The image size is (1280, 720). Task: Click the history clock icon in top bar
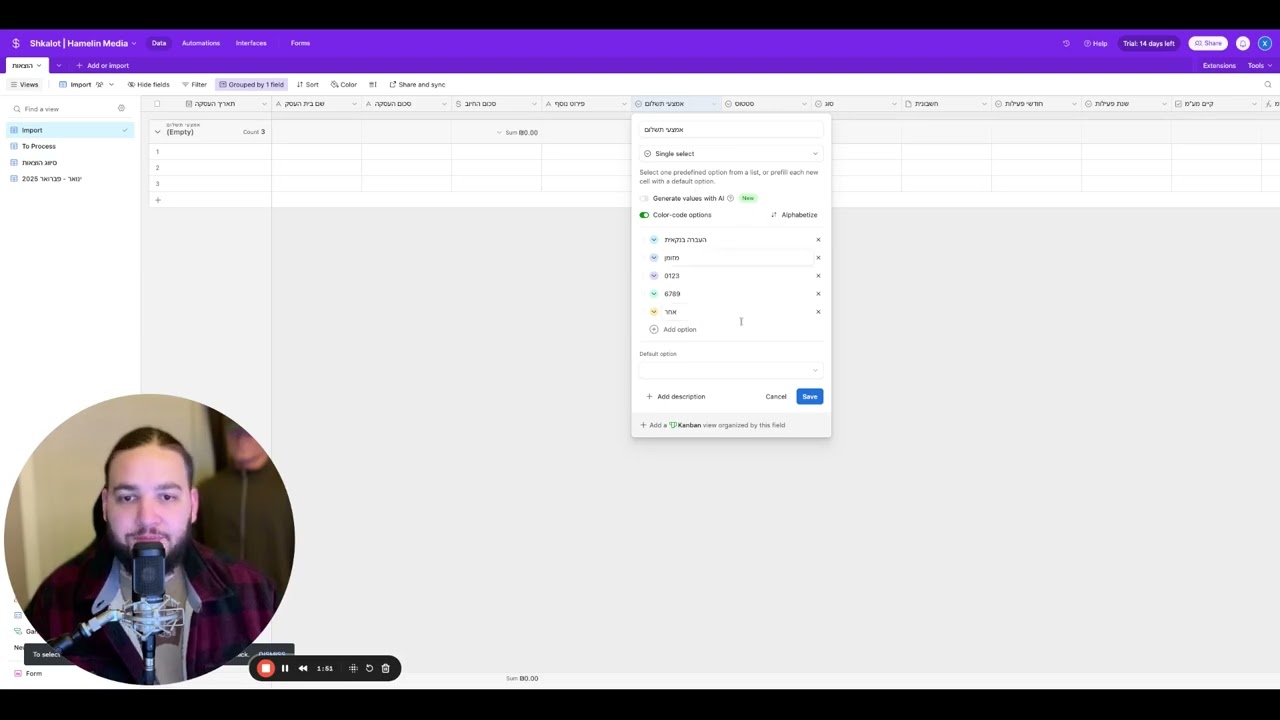pos(1066,44)
